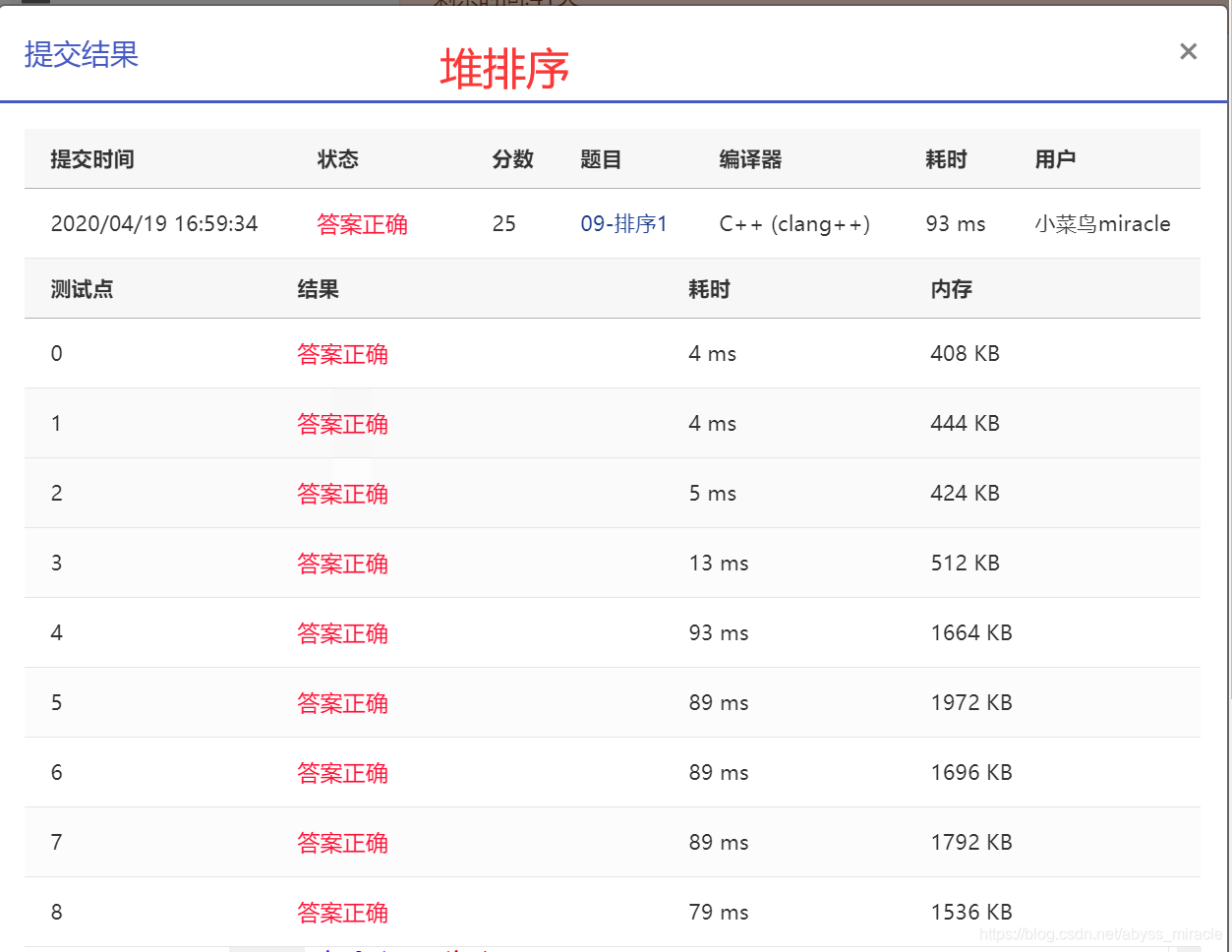Click test point 7 result 答案正确
1232x952 pixels.
click(342, 843)
